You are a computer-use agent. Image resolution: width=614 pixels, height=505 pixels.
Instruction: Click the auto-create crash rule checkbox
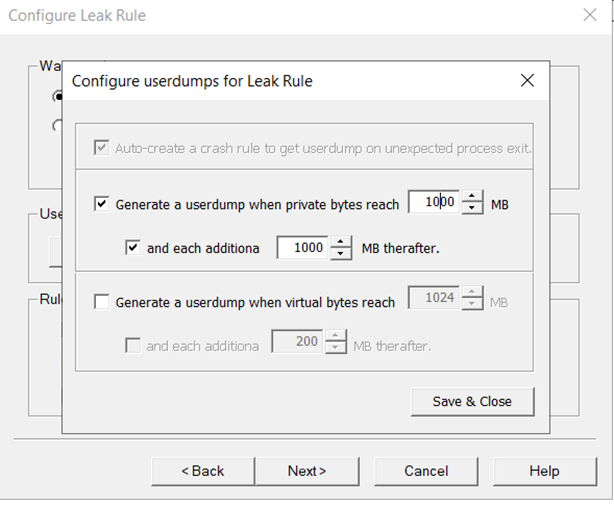[101, 148]
